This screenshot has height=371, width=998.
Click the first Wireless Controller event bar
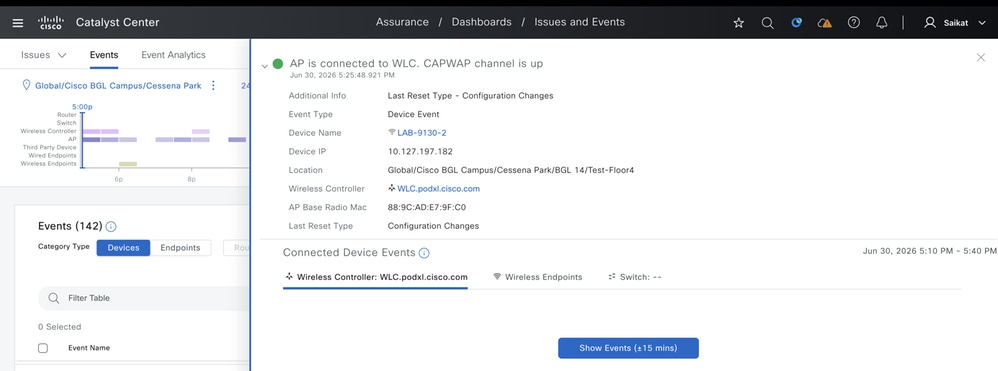click(x=91, y=131)
